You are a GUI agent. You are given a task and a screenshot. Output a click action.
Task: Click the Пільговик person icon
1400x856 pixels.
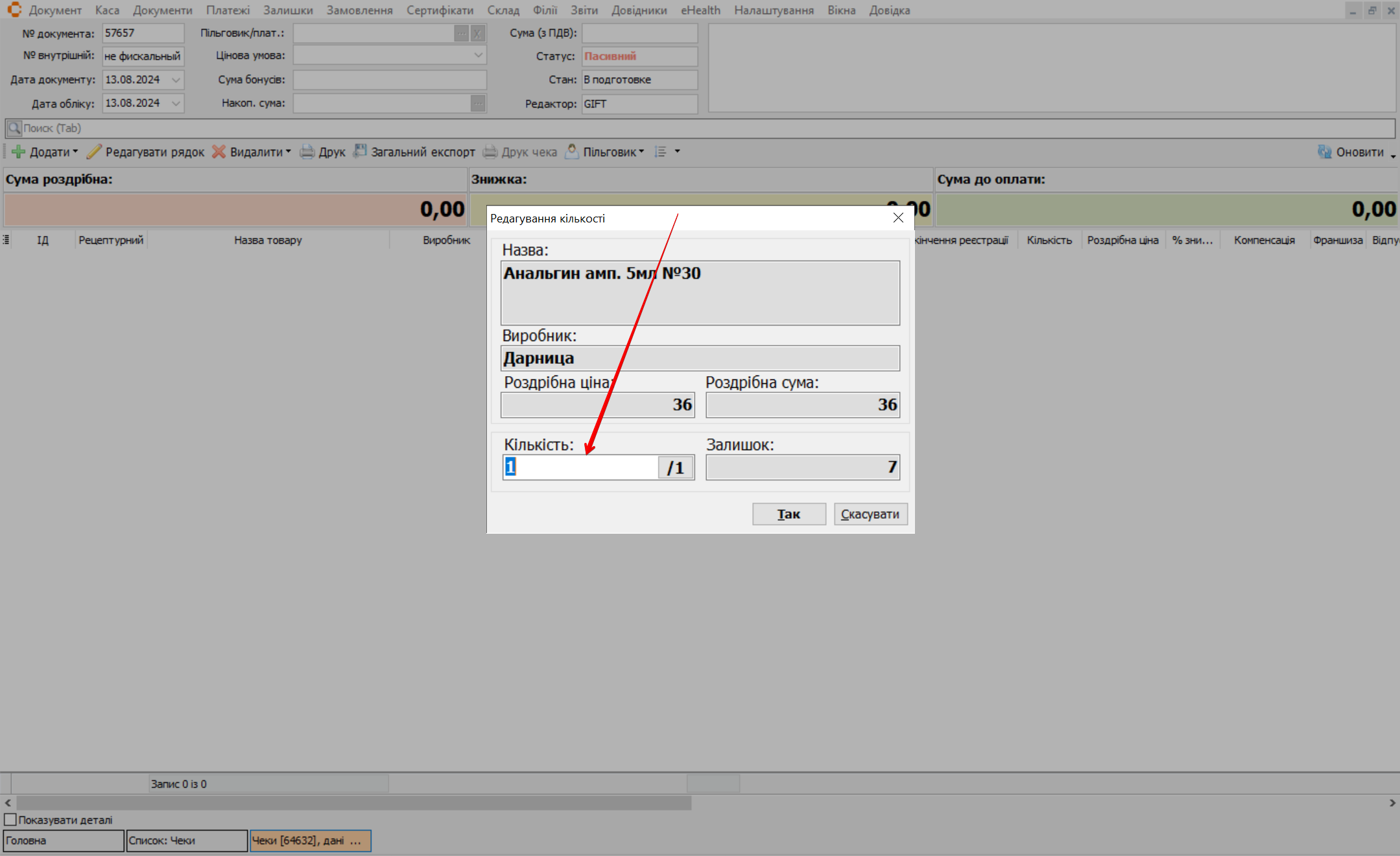click(572, 152)
